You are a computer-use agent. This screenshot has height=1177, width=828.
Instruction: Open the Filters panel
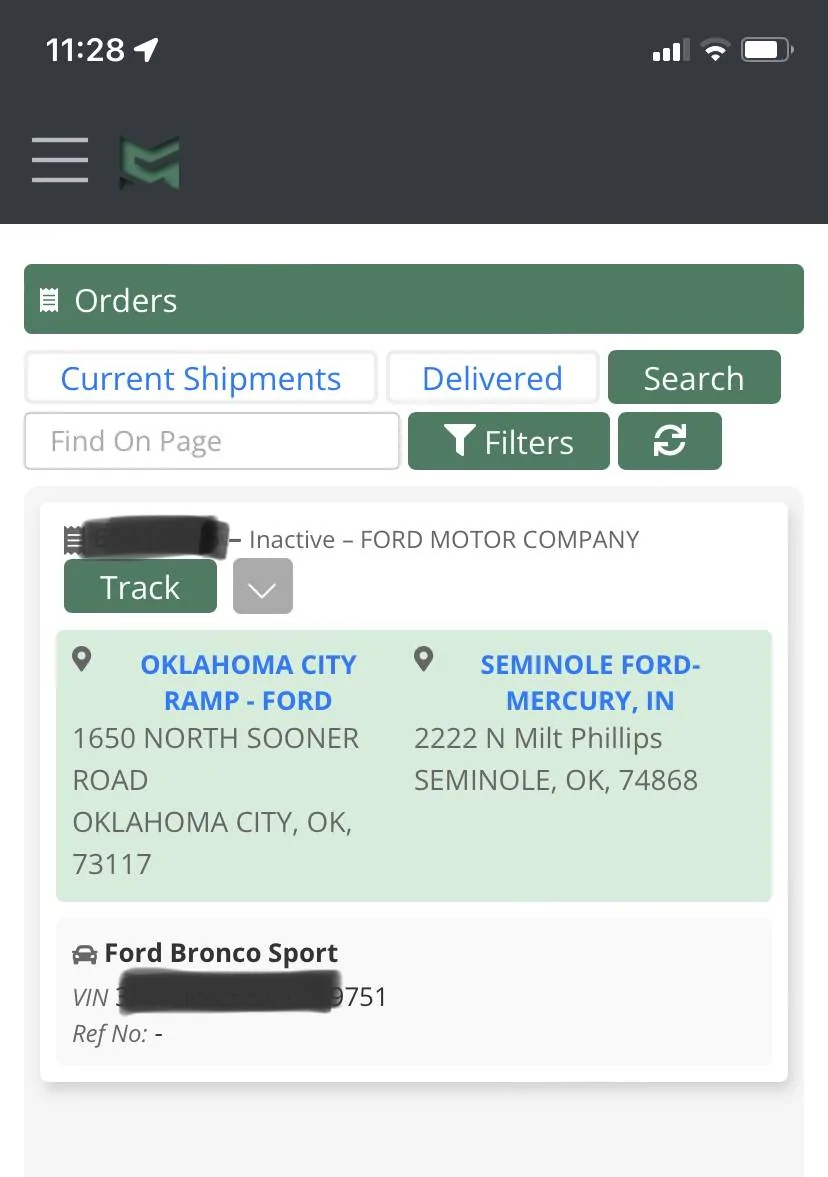coord(508,441)
